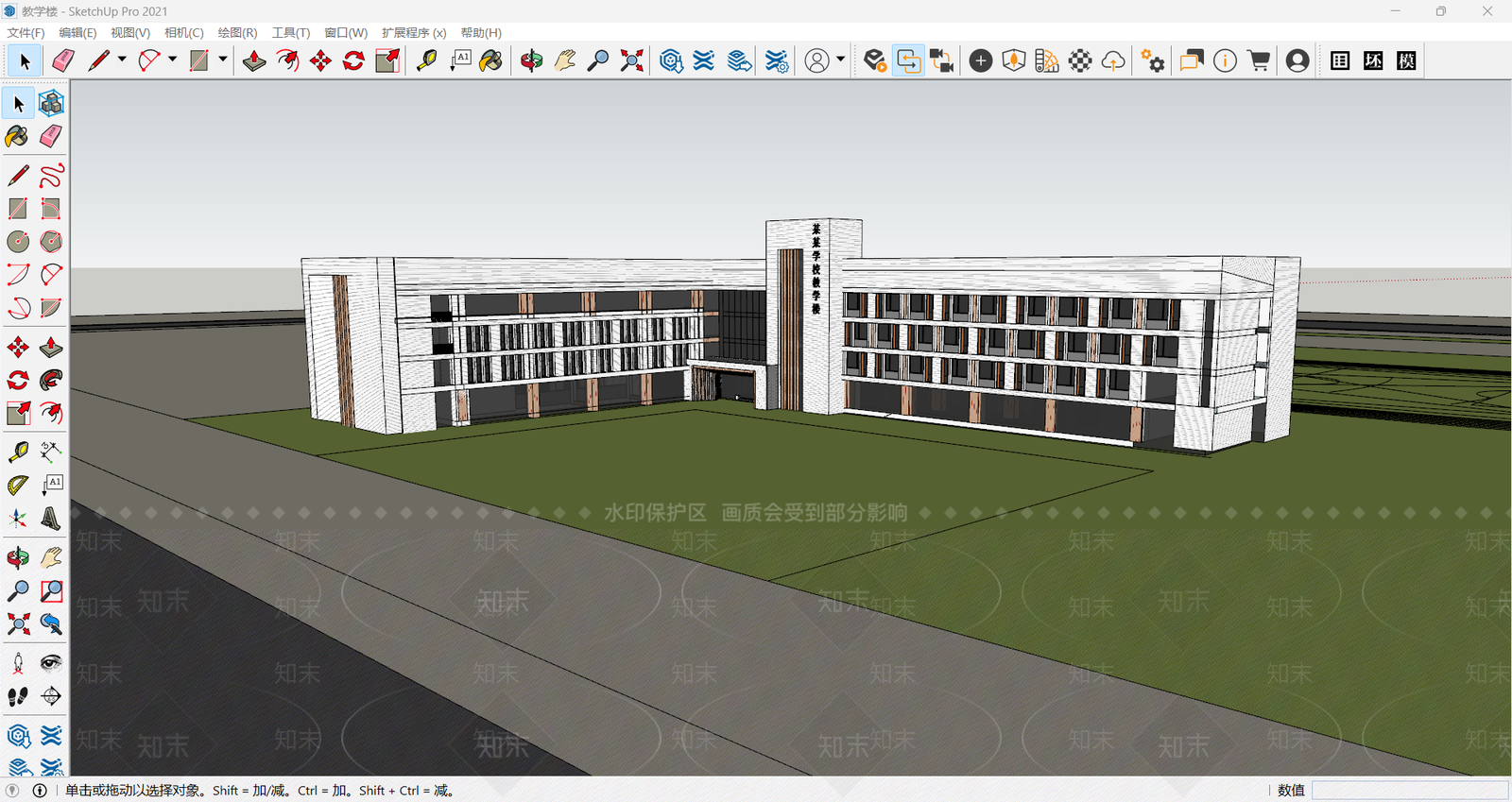Activate the Follow Me tool in left palette

pos(51,380)
